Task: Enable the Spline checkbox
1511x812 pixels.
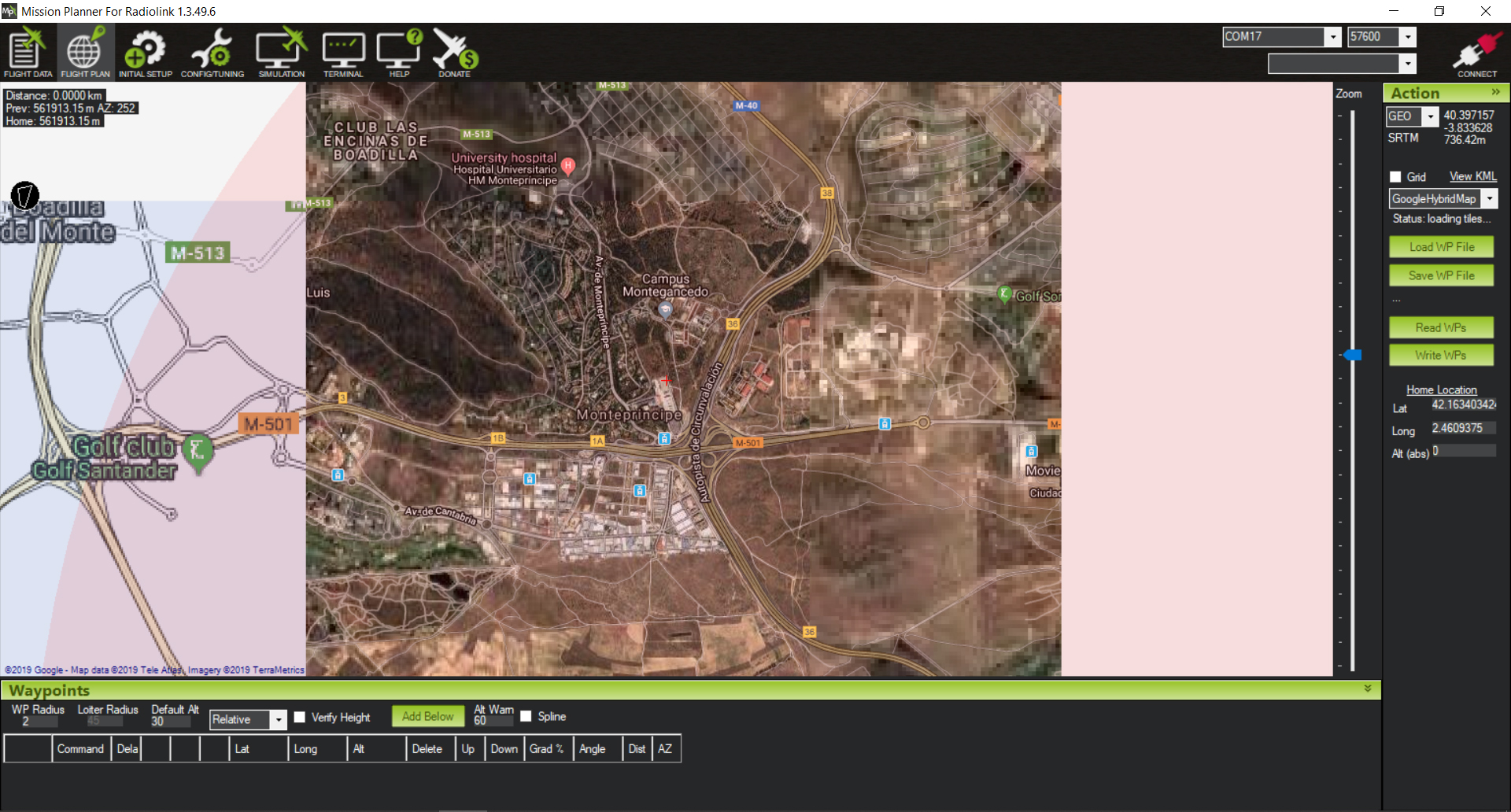Action: (526, 717)
